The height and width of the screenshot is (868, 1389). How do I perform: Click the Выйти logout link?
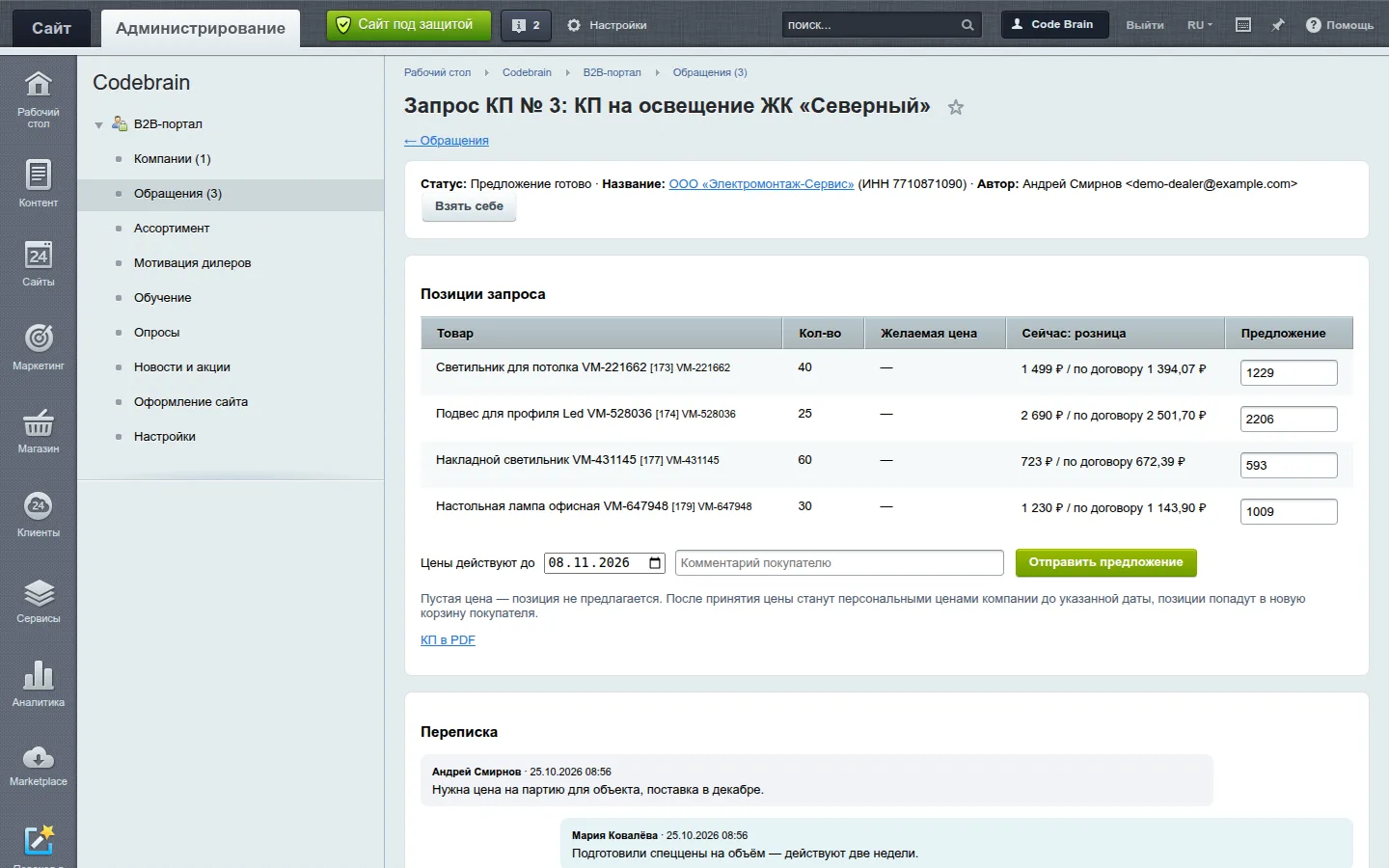(x=1145, y=25)
